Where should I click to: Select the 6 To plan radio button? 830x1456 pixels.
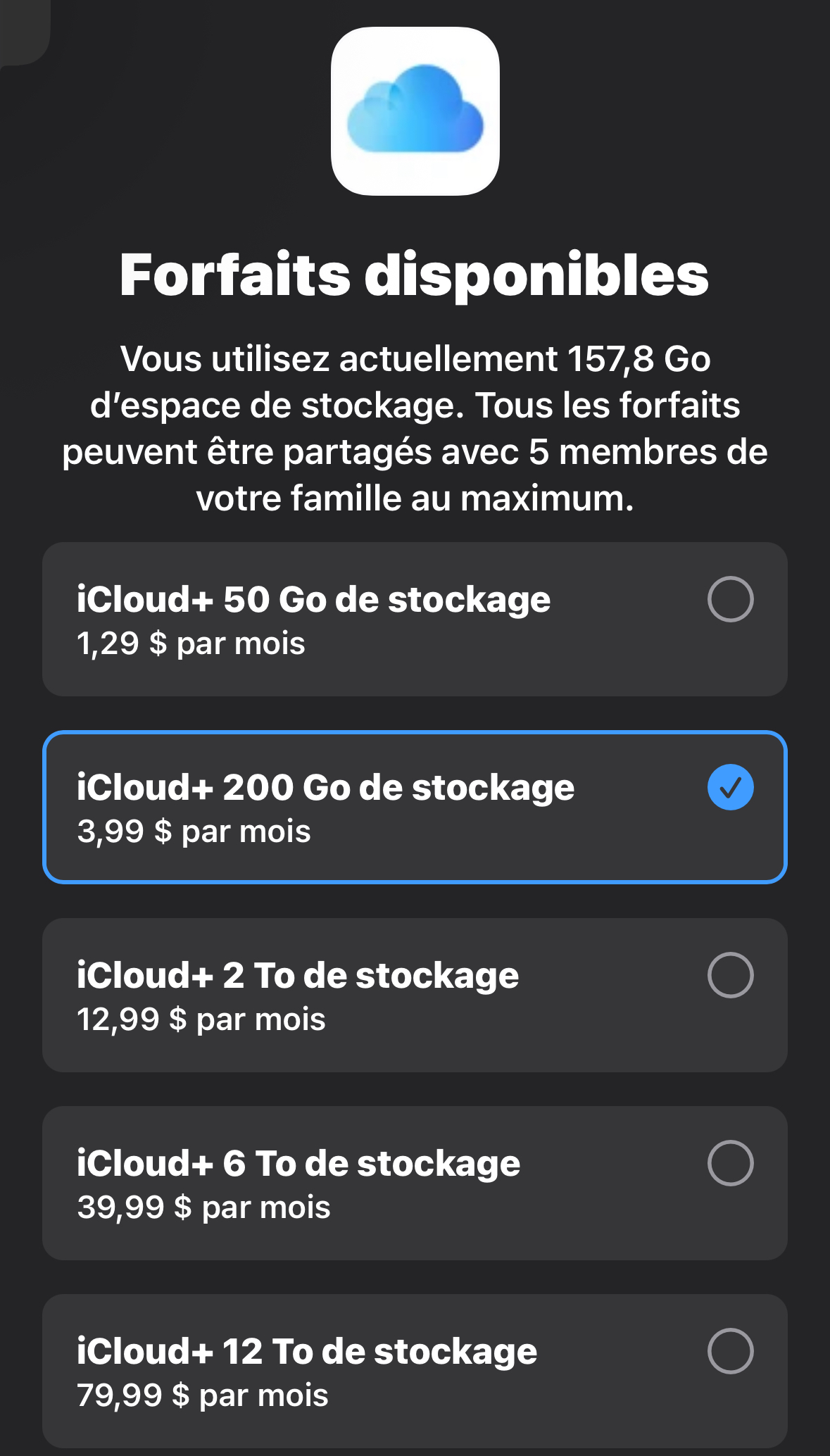(x=730, y=1163)
